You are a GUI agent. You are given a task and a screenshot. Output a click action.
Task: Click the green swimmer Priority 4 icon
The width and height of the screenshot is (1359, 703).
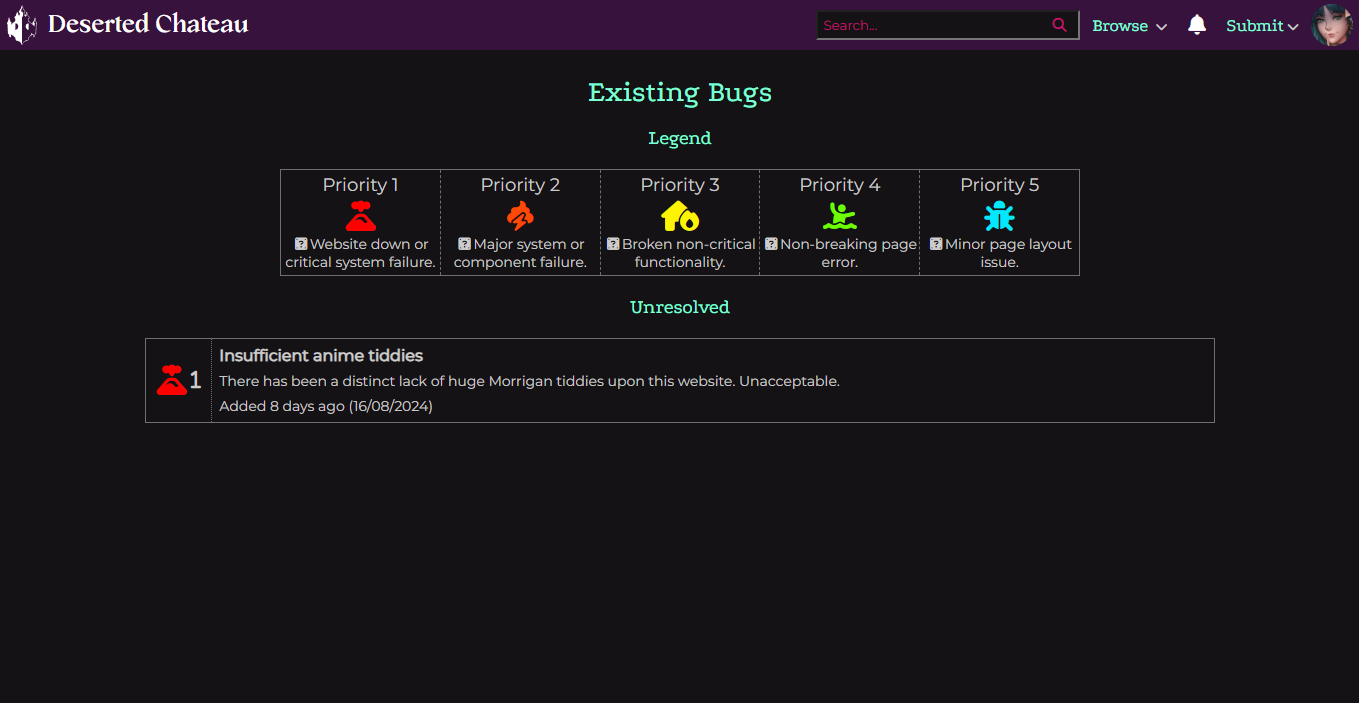point(840,216)
